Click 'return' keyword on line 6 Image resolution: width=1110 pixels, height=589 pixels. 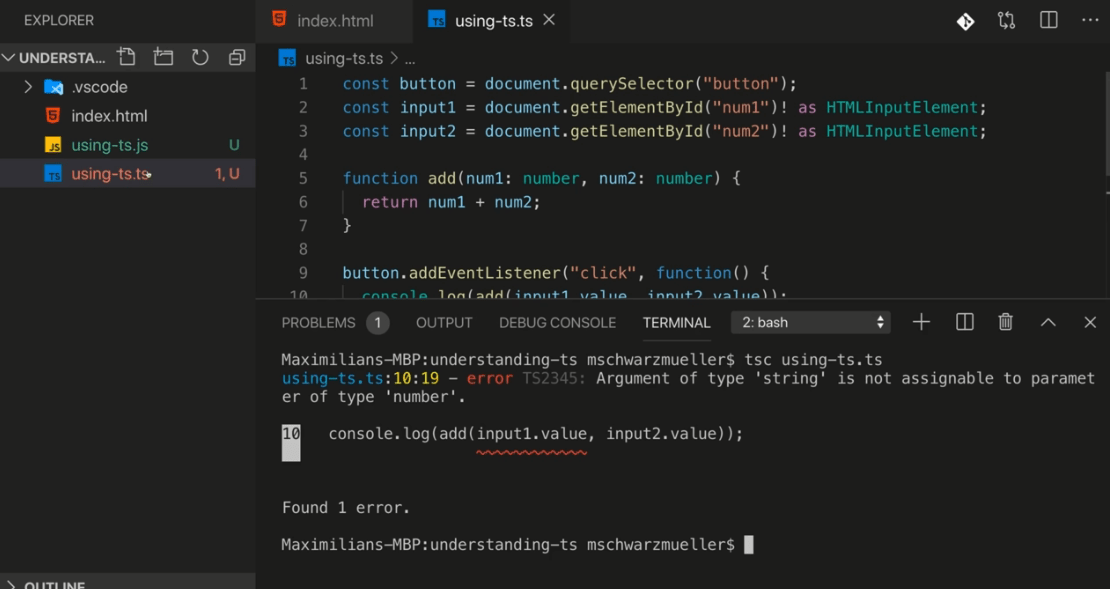390,202
